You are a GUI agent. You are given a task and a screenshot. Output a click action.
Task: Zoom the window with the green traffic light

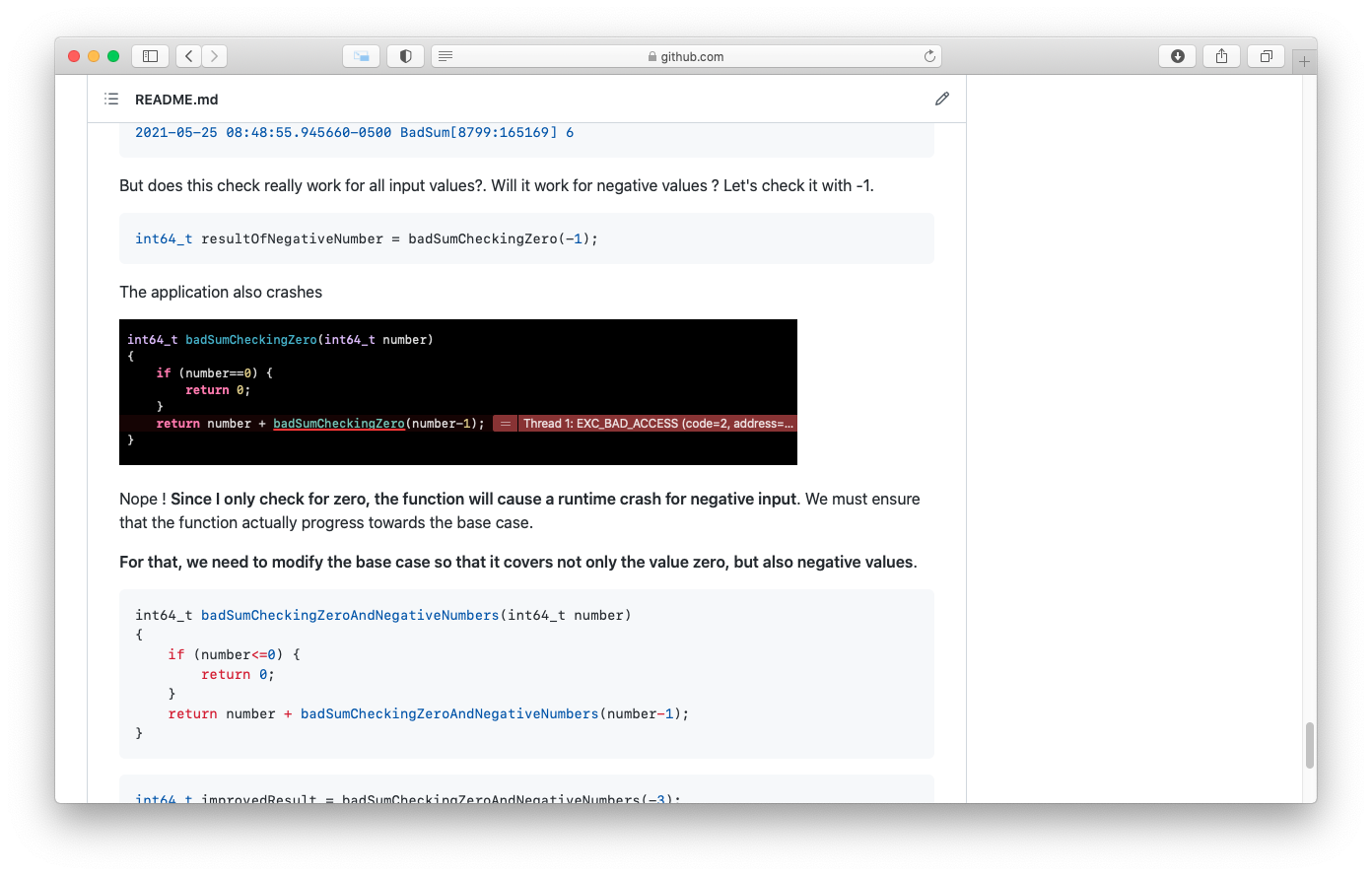click(111, 56)
